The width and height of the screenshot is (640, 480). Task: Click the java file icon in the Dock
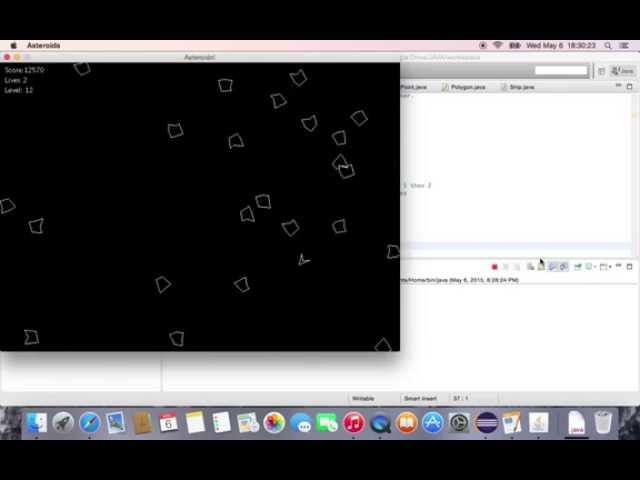pyautogui.click(x=576, y=422)
